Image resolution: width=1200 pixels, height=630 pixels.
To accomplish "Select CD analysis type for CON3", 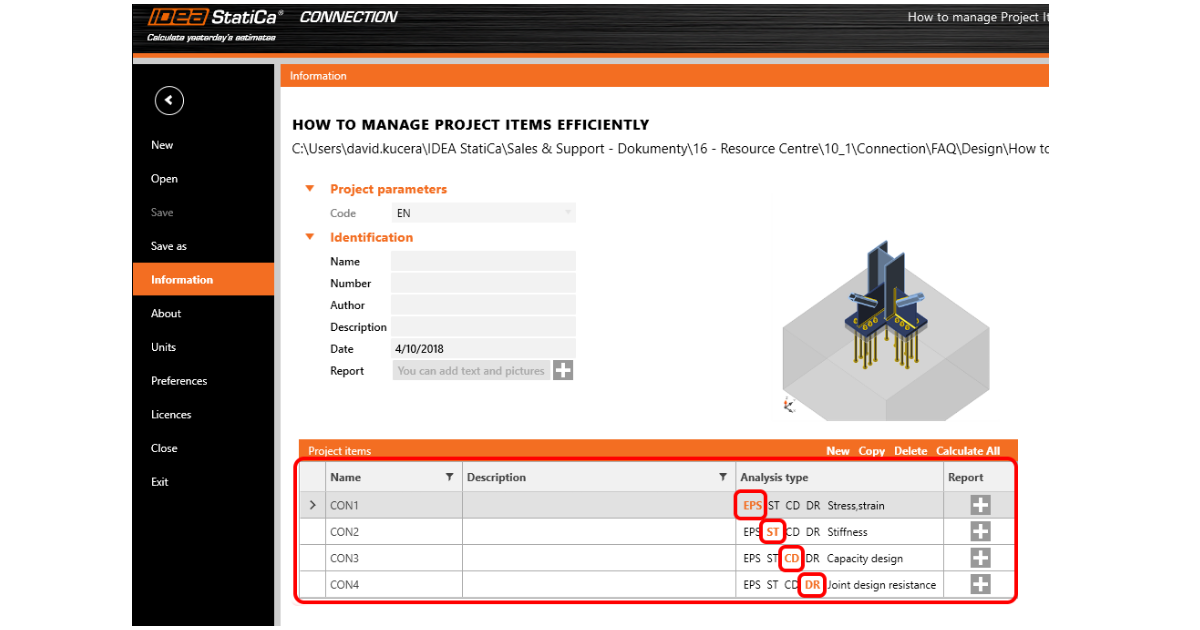I will click(x=792, y=558).
